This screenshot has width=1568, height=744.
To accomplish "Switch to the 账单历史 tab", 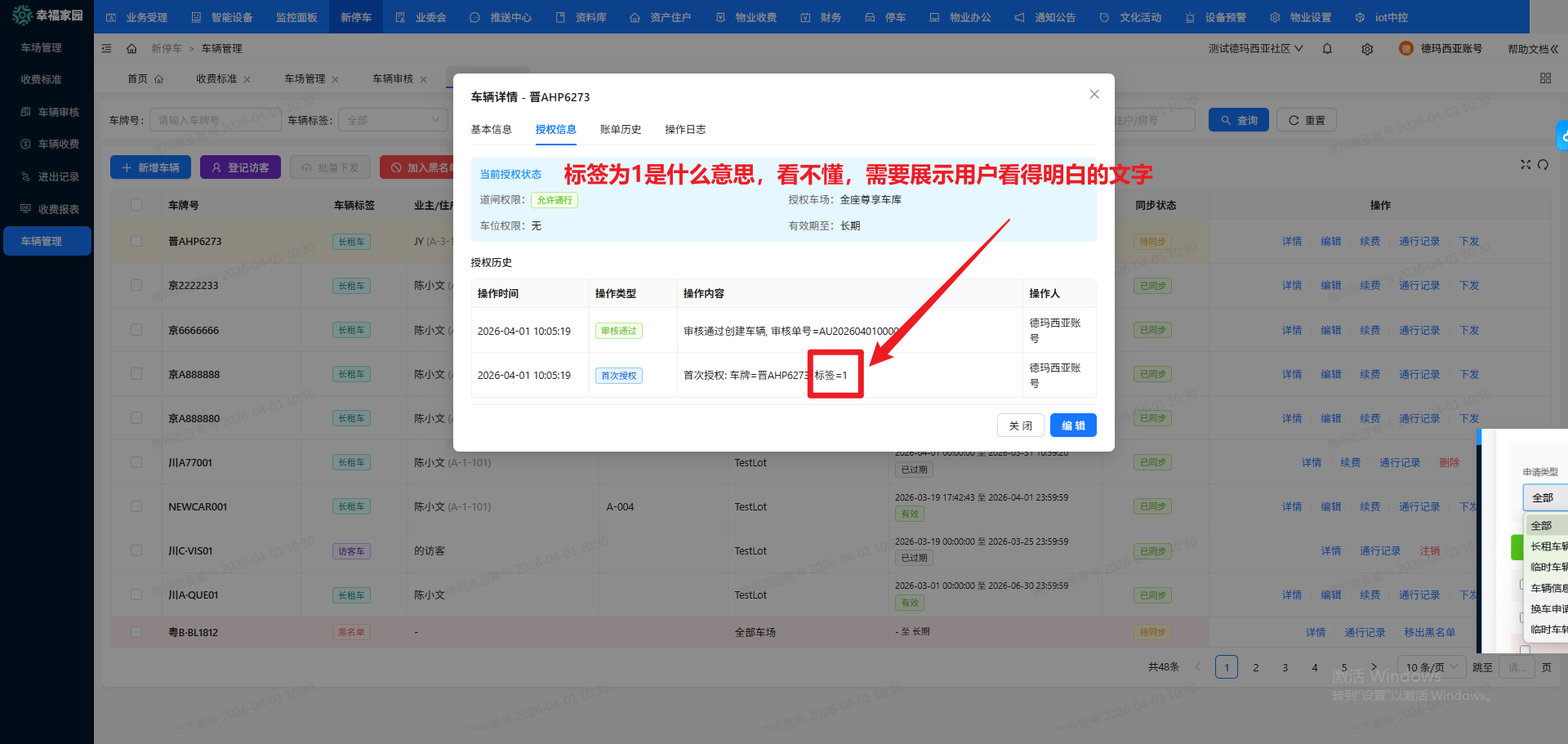I will 621,130.
